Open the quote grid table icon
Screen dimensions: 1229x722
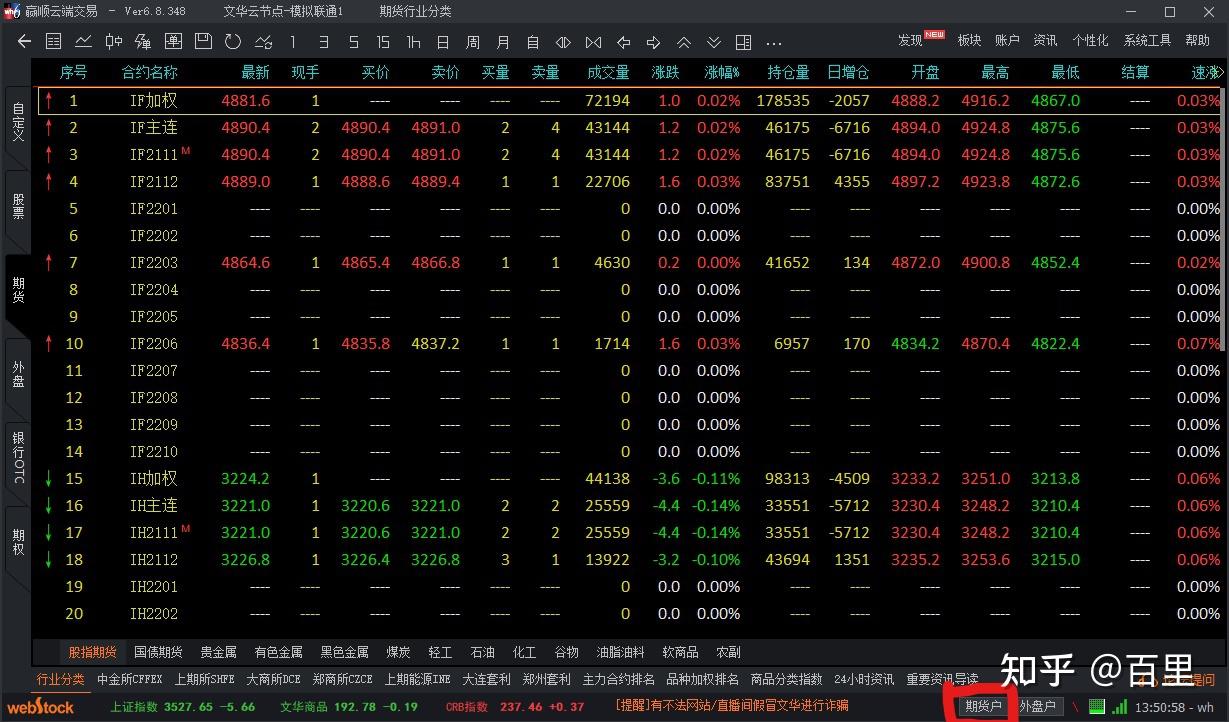coord(53,42)
